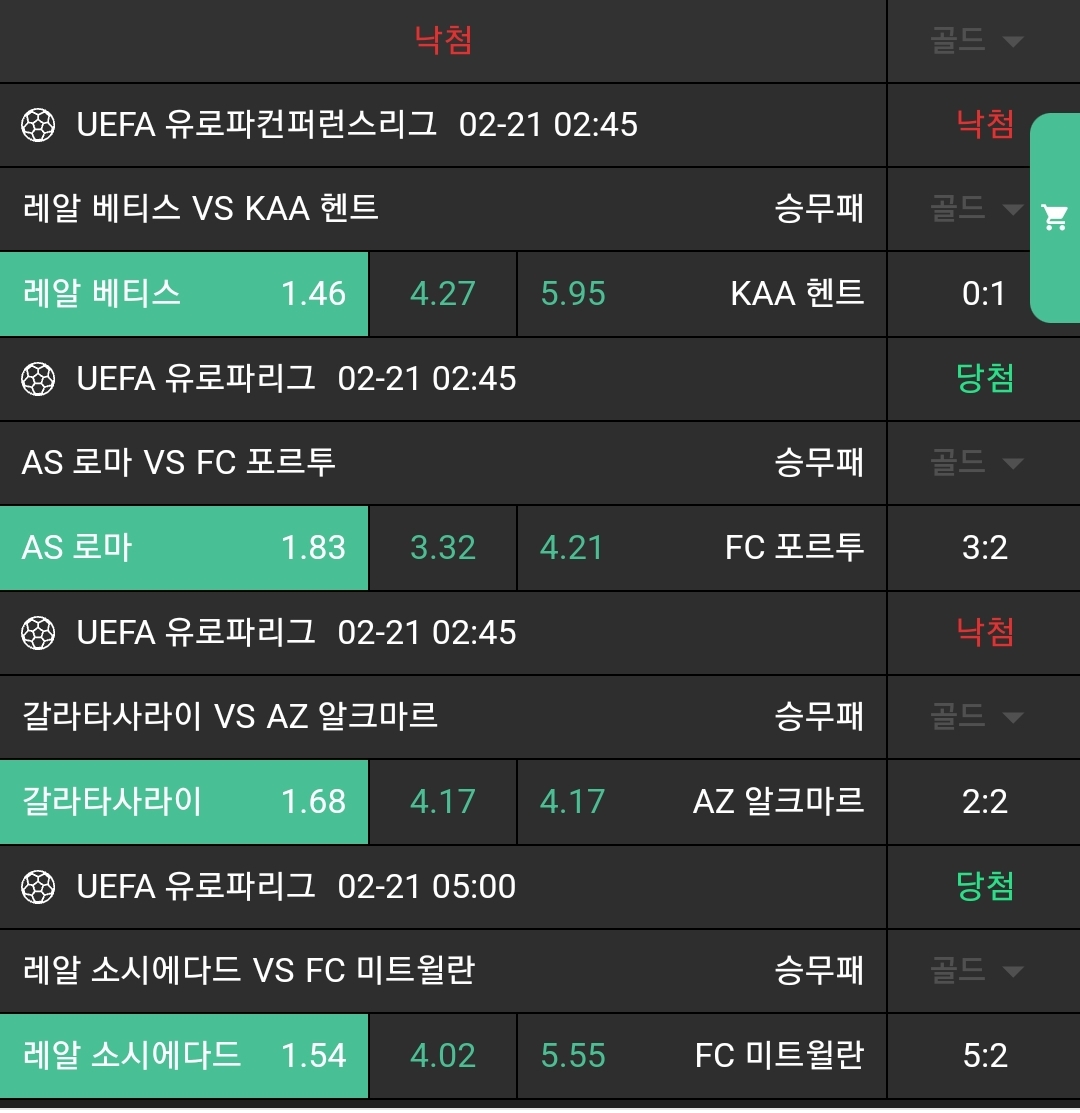The image size is (1080, 1113).
Task: Open the green shopping cart side tab
Action: (1055, 217)
